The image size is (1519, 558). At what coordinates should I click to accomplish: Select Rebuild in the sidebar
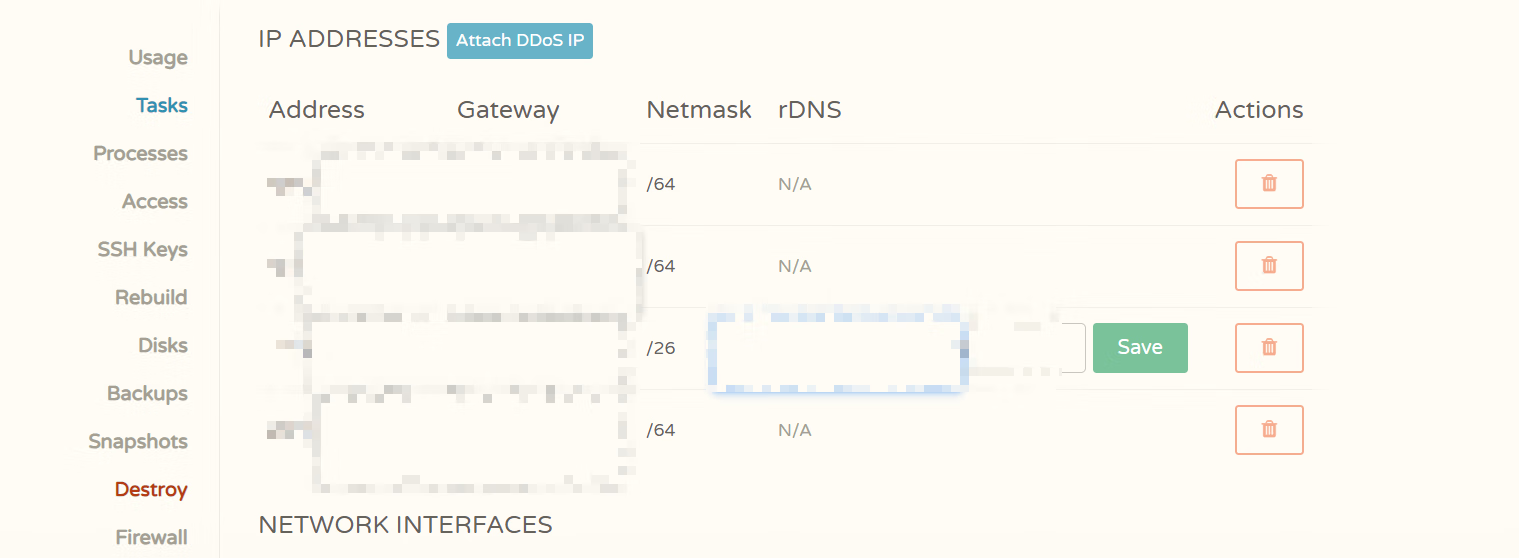pyautogui.click(x=151, y=298)
